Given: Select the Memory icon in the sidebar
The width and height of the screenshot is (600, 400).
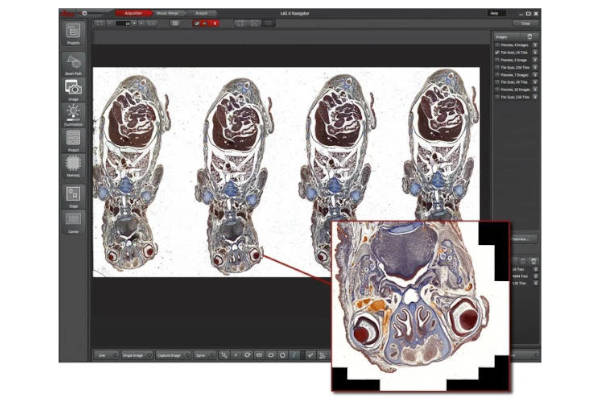Looking at the screenshot, I should coord(74,163).
